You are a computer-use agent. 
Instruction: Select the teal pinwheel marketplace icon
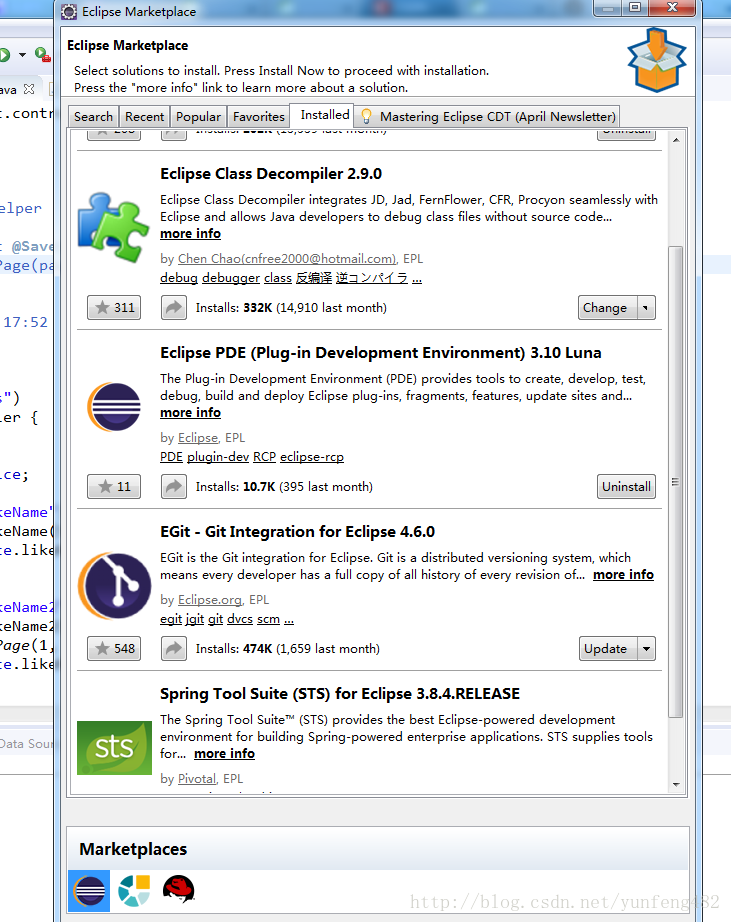(134, 890)
